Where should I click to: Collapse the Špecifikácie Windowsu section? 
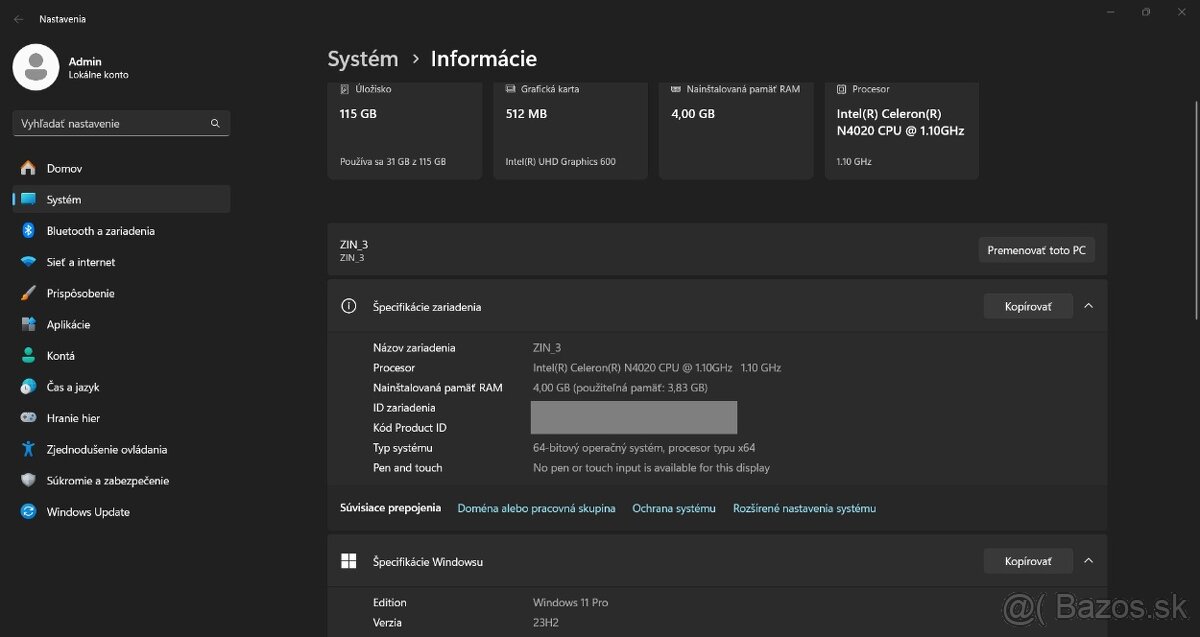(x=1089, y=561)
